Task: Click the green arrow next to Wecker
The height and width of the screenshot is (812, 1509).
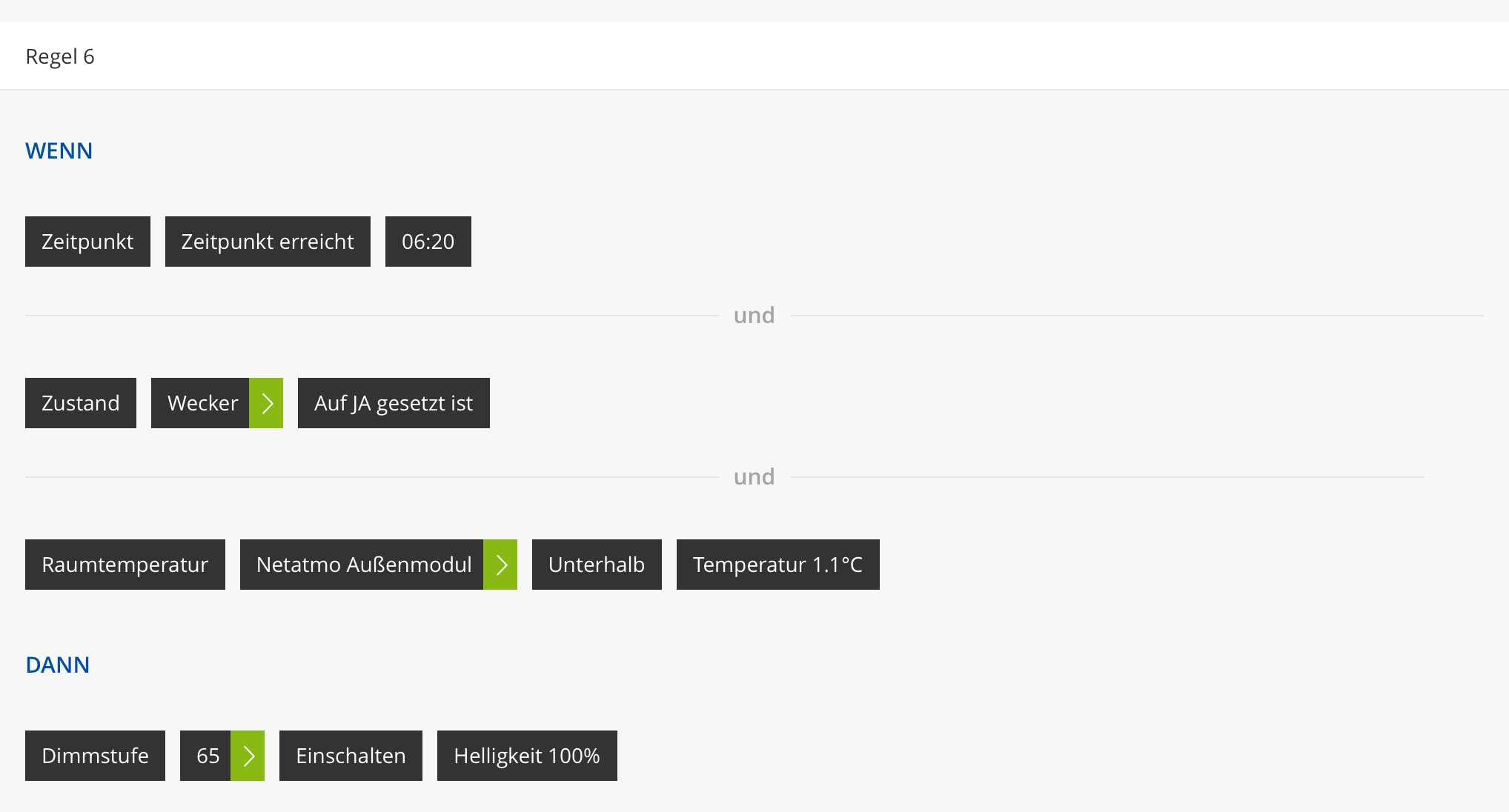Action: 266,403
